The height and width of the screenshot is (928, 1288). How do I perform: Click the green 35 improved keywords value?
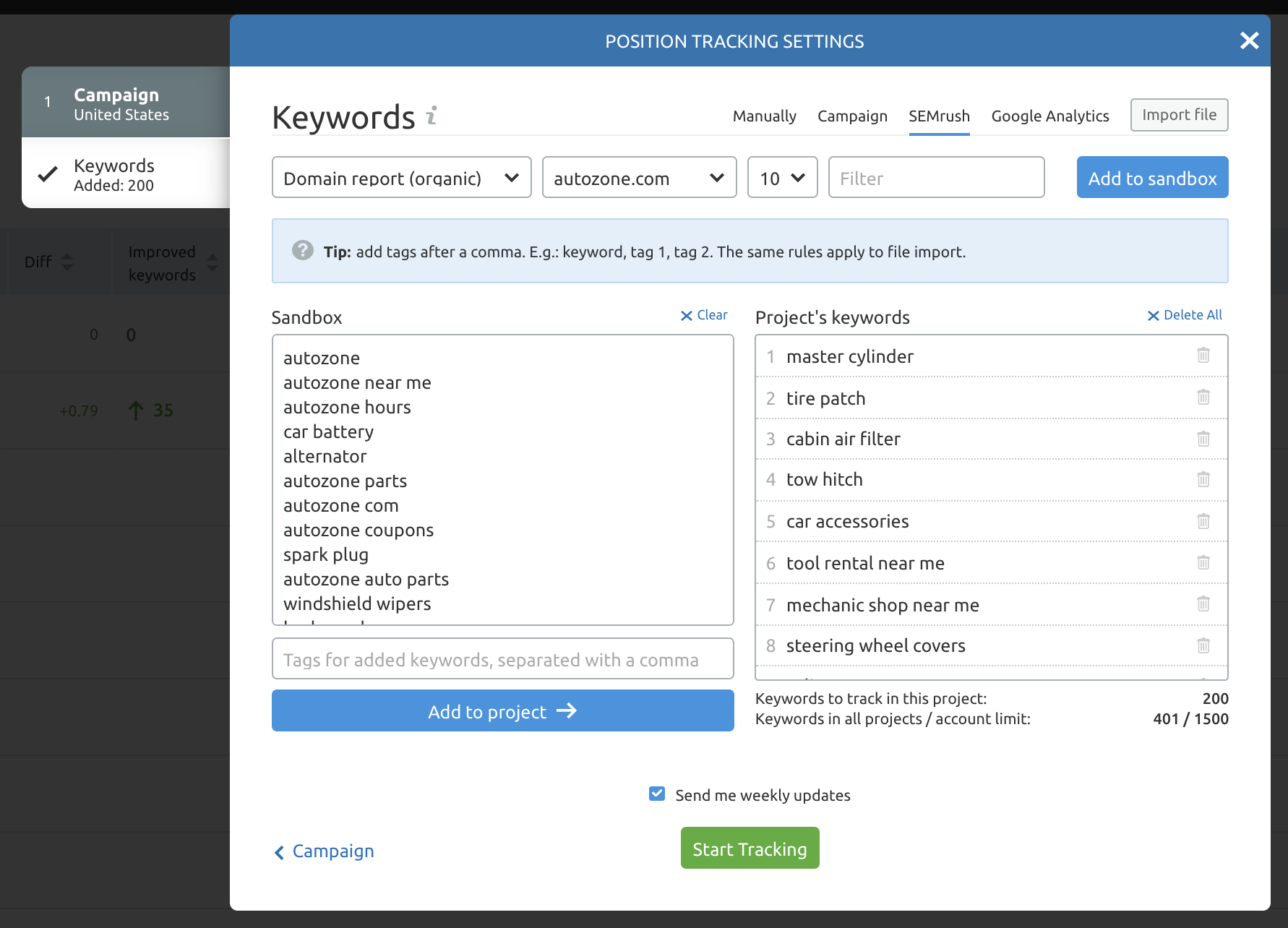click(x=163, y=411)
